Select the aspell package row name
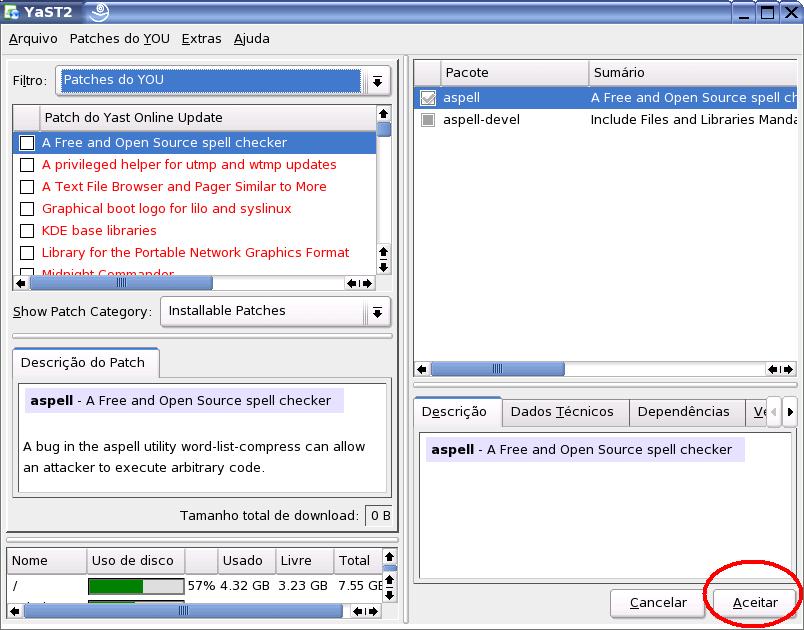This screenshot has height=630, width=804. (461, 98)
